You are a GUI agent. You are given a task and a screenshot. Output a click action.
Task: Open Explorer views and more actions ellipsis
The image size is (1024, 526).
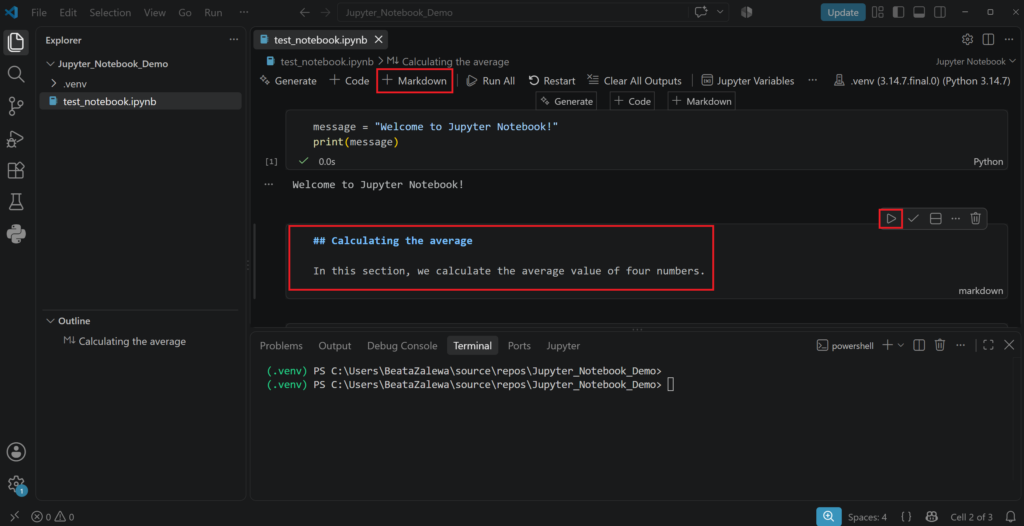point(234,40)
